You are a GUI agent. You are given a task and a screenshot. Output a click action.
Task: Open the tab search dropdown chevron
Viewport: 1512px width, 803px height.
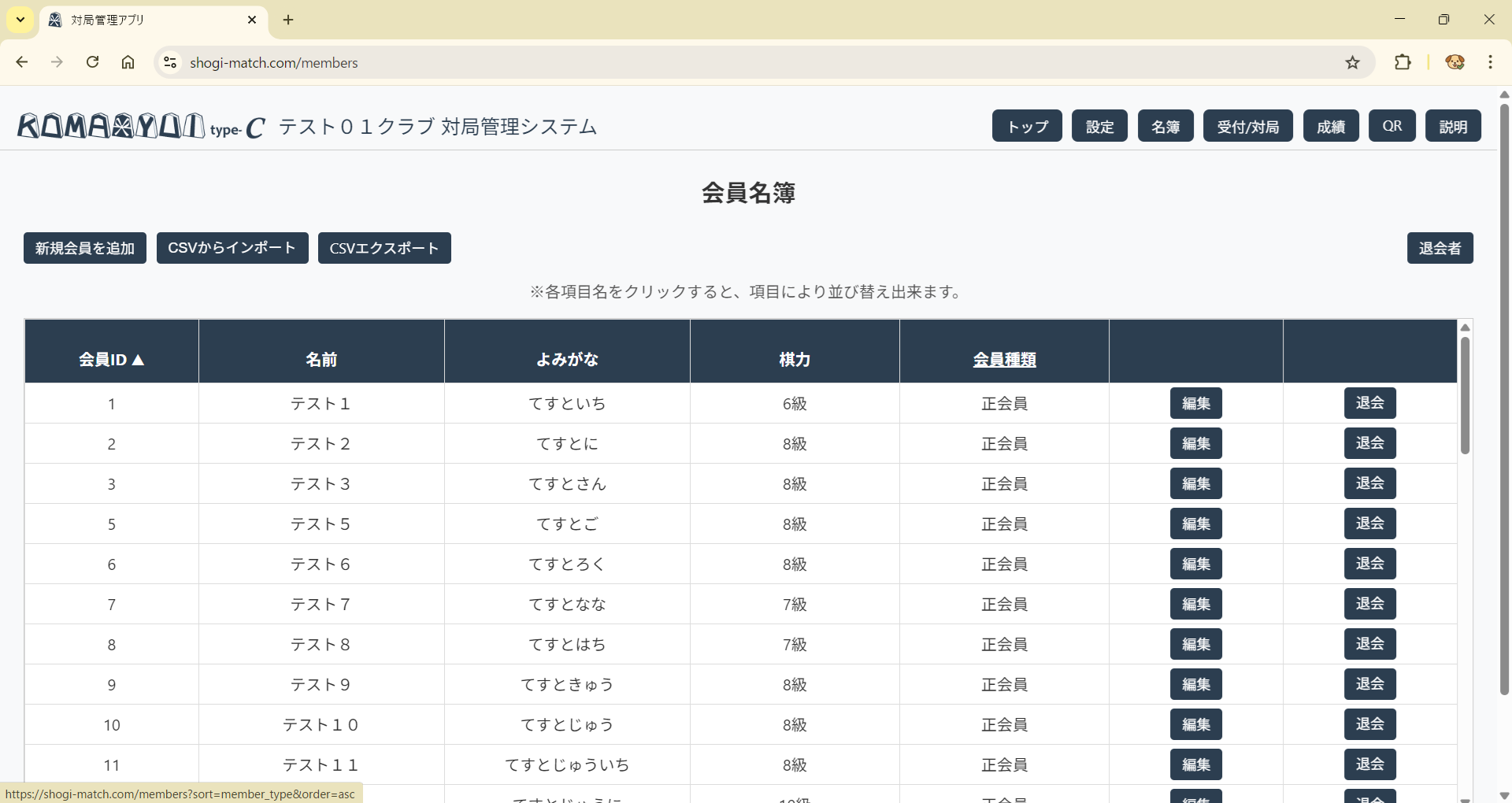[x=20, y=20]
